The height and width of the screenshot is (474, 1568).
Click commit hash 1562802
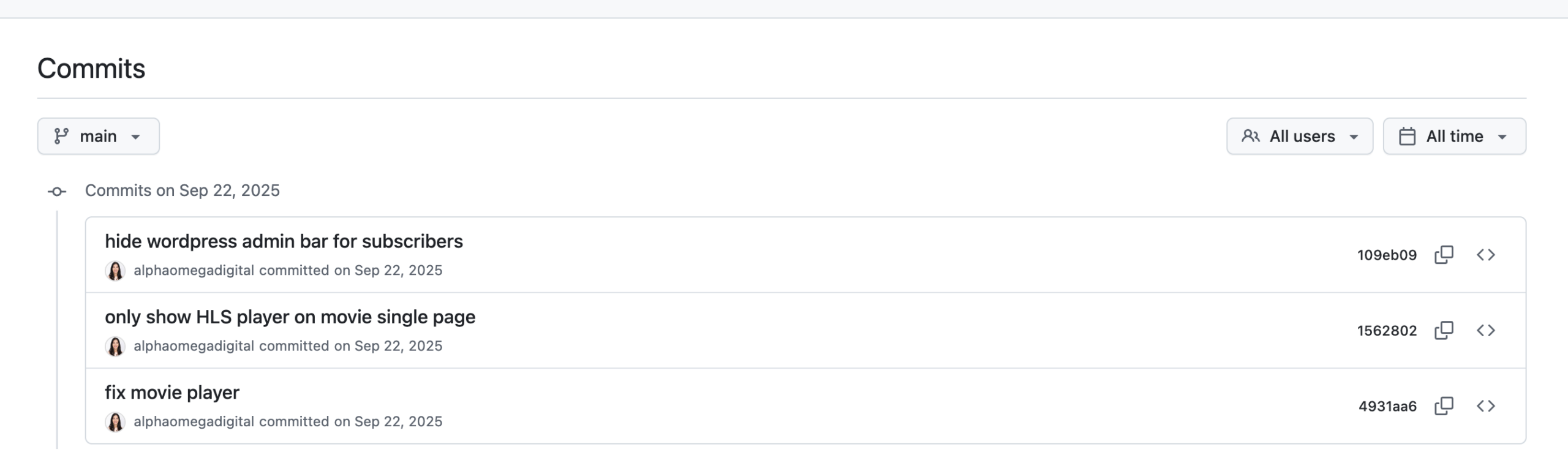[x=1387, y=331]
